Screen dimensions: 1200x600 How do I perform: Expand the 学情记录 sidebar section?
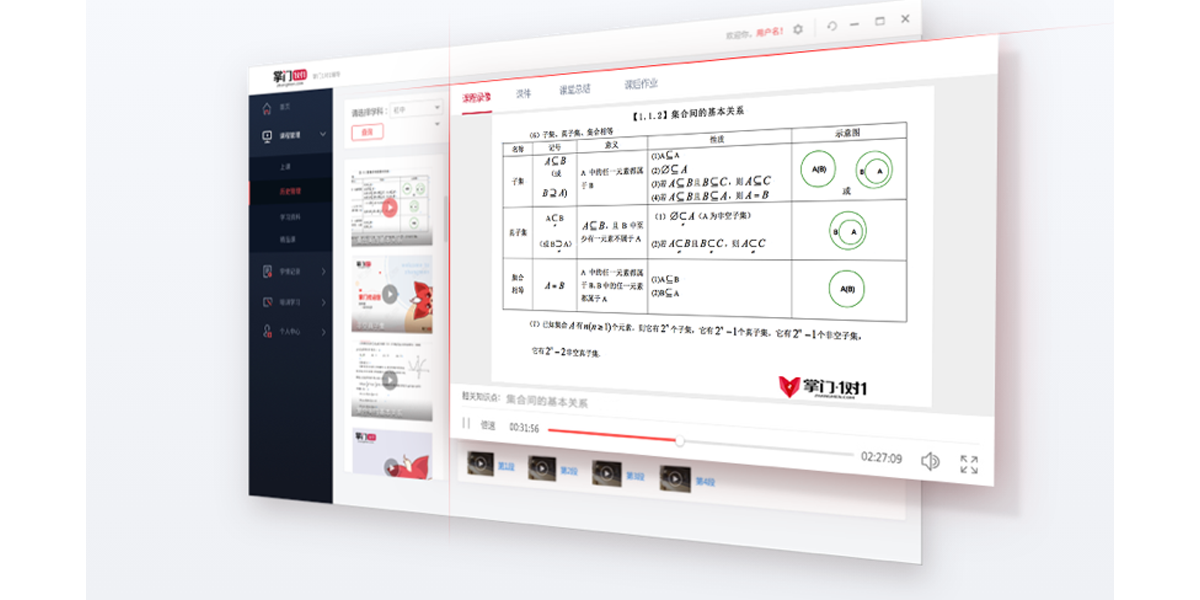click(323, 271)
